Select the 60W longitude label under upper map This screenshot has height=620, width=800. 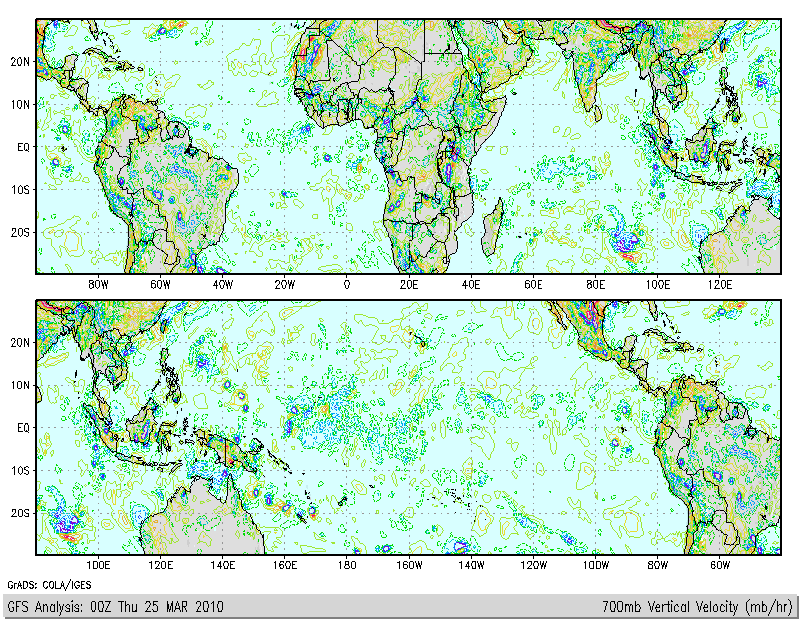160,285
